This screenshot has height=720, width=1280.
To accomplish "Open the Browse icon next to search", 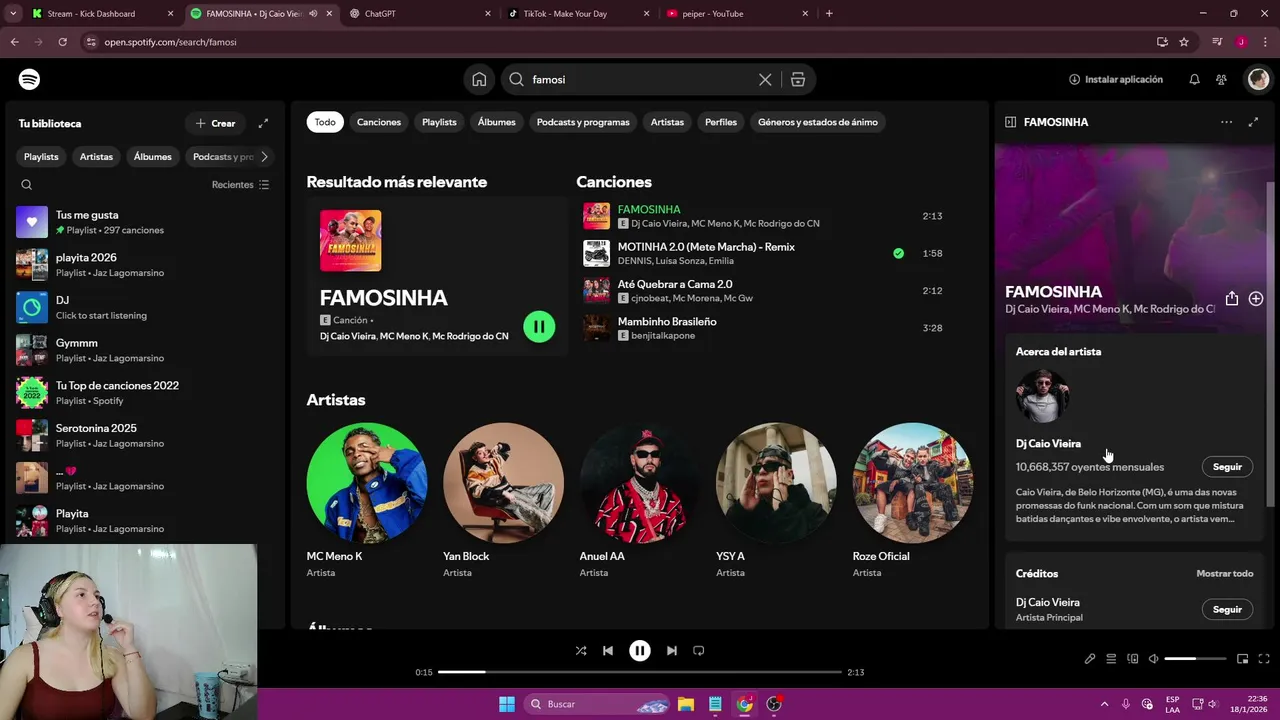I will coord(798,79).
